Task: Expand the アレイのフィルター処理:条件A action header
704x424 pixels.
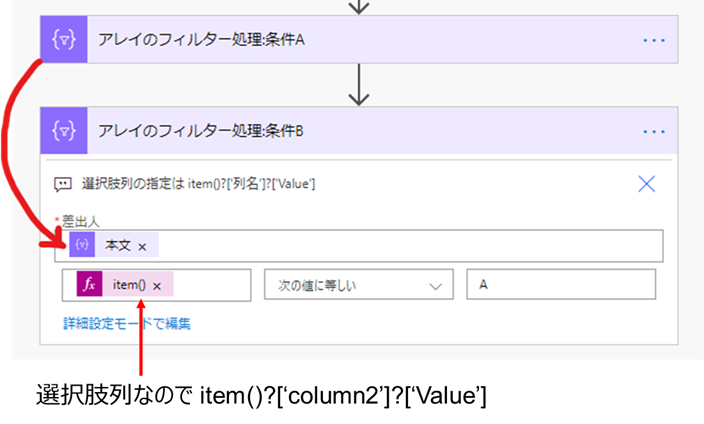Action: (x=359, y=40)
